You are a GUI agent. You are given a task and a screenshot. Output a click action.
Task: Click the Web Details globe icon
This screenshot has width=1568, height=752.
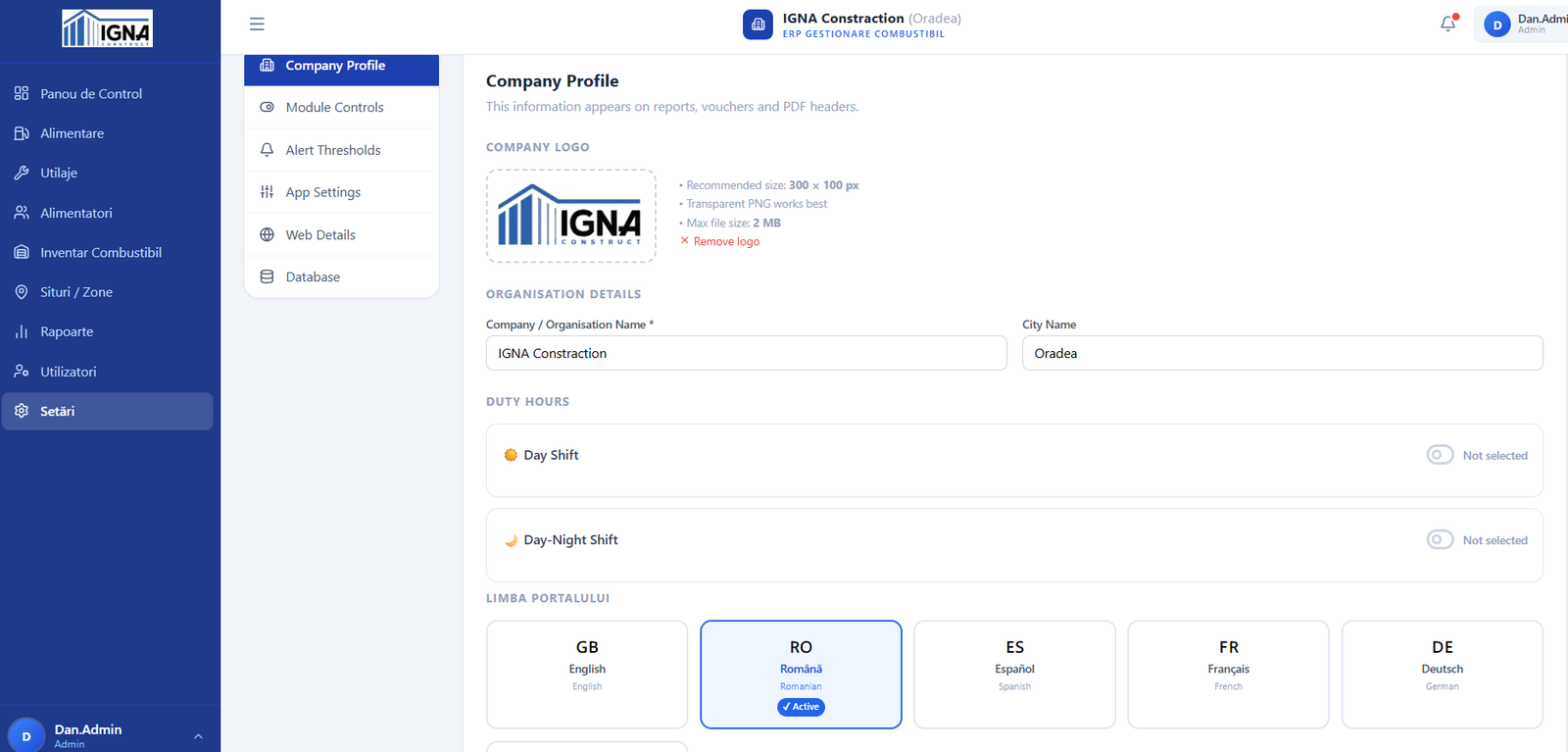tap(267, 234)
